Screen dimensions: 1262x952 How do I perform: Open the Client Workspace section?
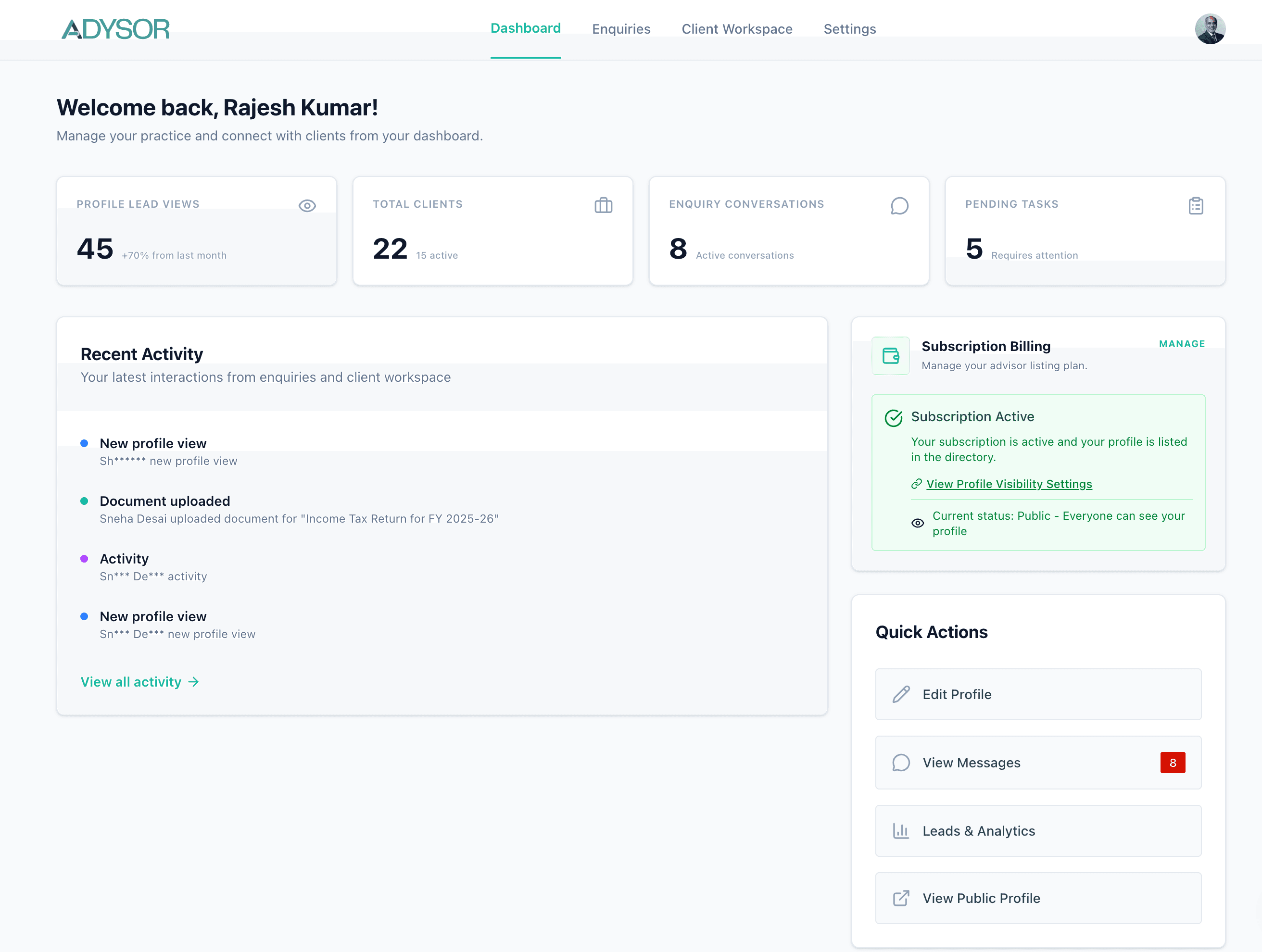click(737, 28)
